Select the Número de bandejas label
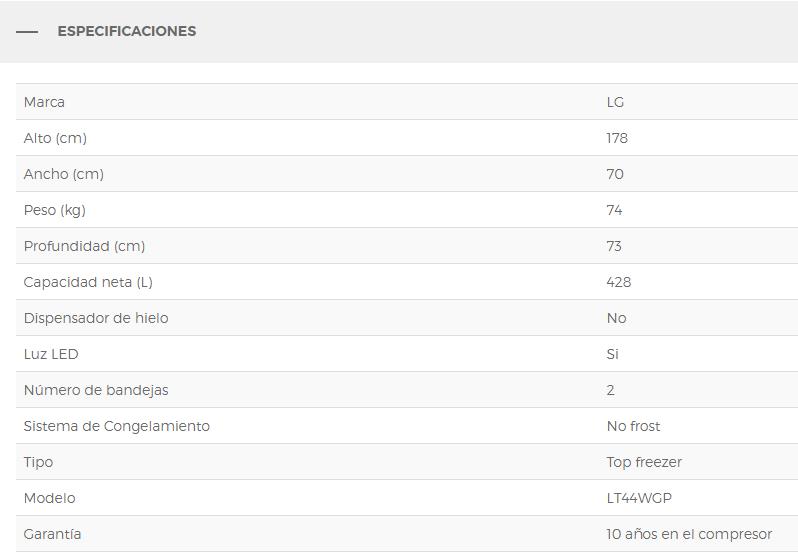This screenshot has width=798, height=559. coord(96,390)
